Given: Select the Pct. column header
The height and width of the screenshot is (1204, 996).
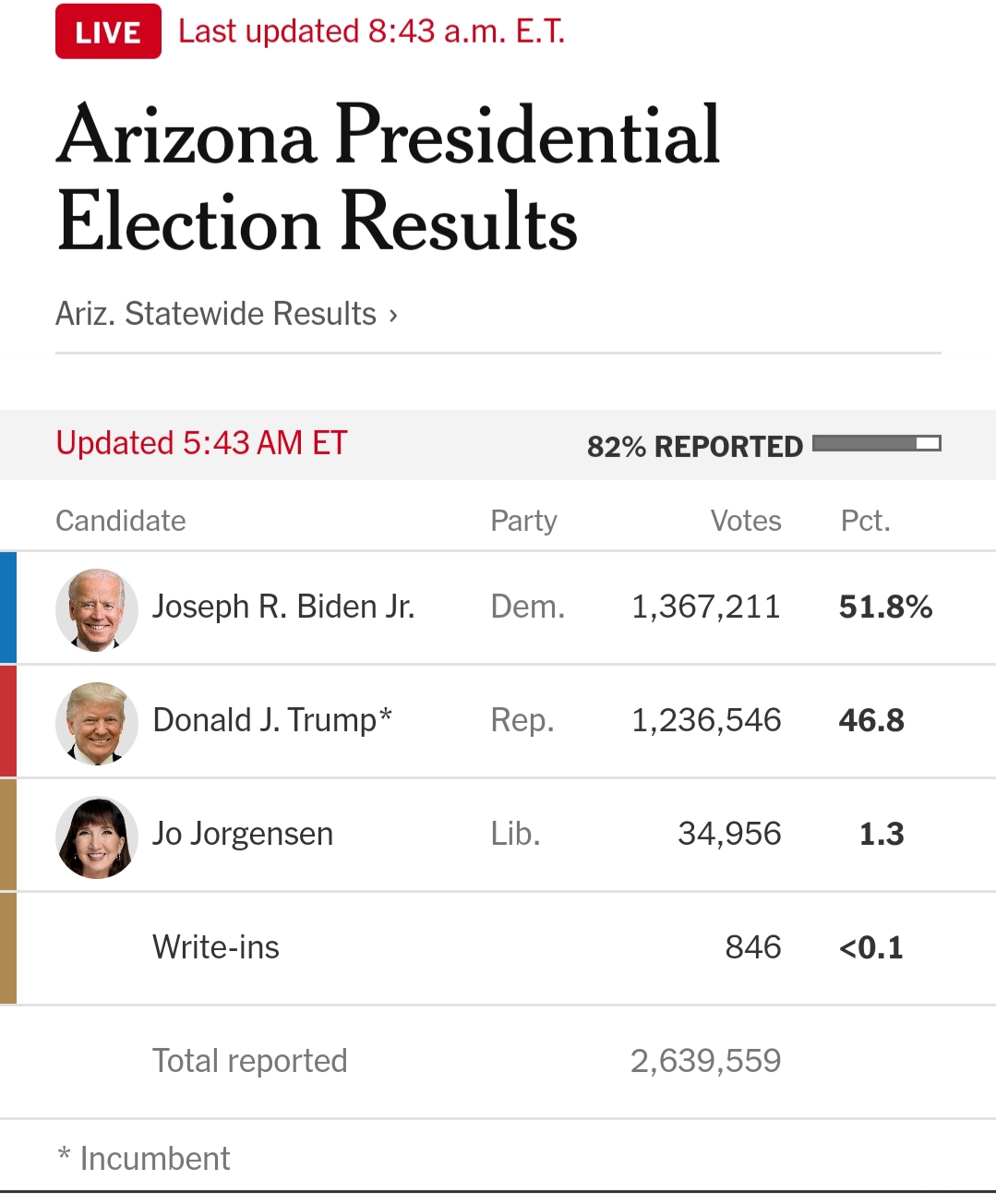Looking at the screenshot, I should coord(865,521).
